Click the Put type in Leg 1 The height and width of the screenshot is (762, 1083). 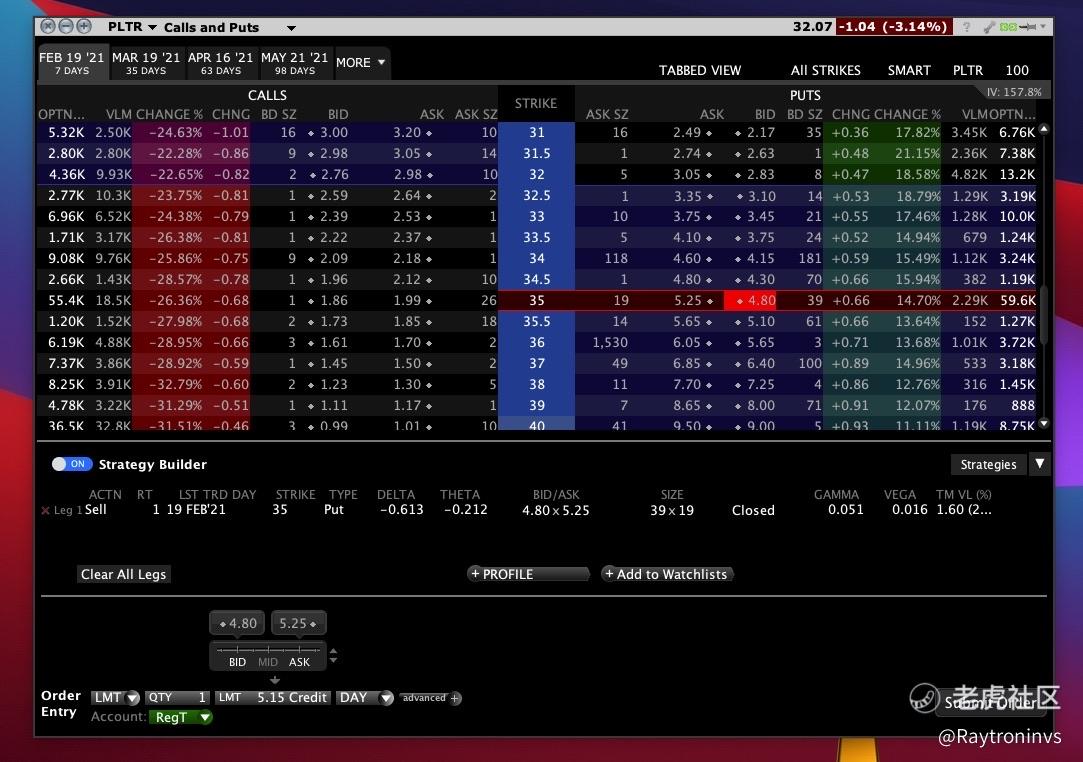[334, 510]
